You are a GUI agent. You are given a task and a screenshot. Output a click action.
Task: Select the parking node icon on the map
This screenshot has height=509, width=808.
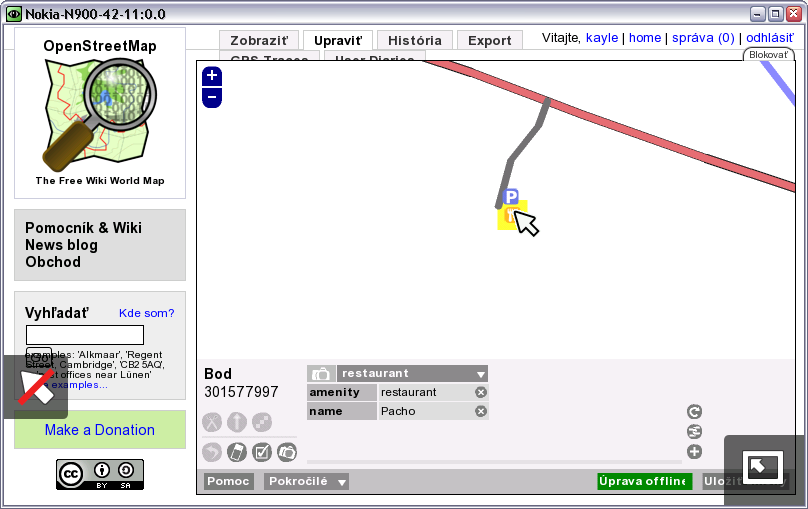(511, 196)
